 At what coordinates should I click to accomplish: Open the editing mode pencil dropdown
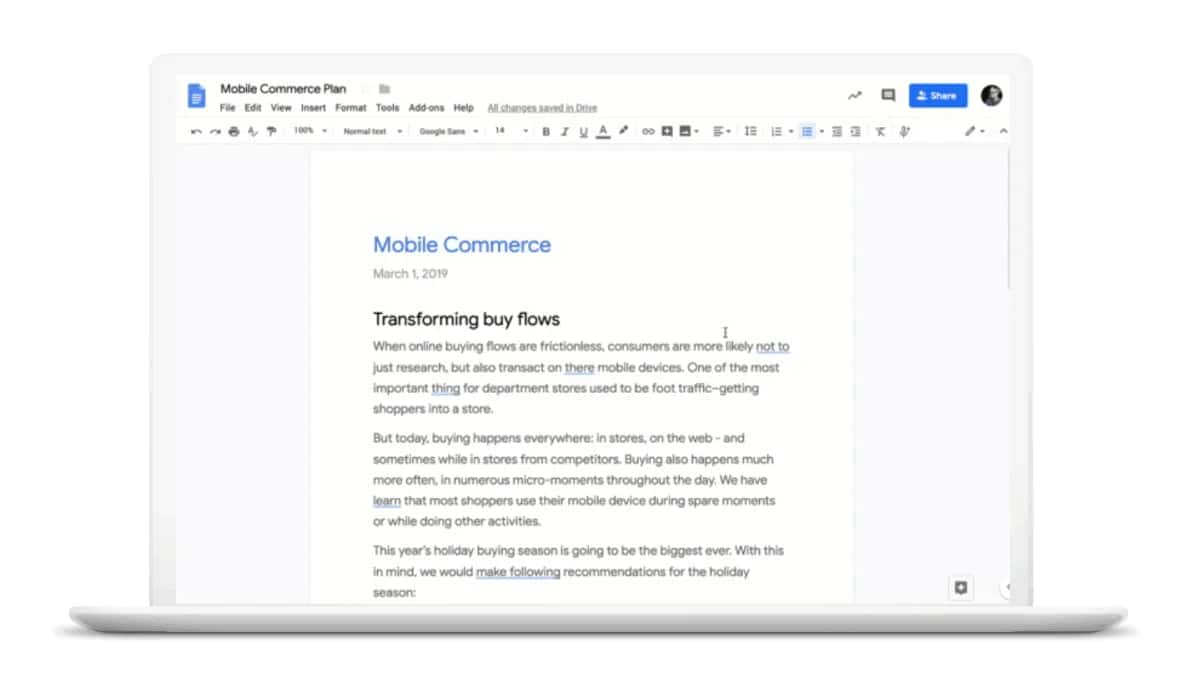[x=974, y=131]
